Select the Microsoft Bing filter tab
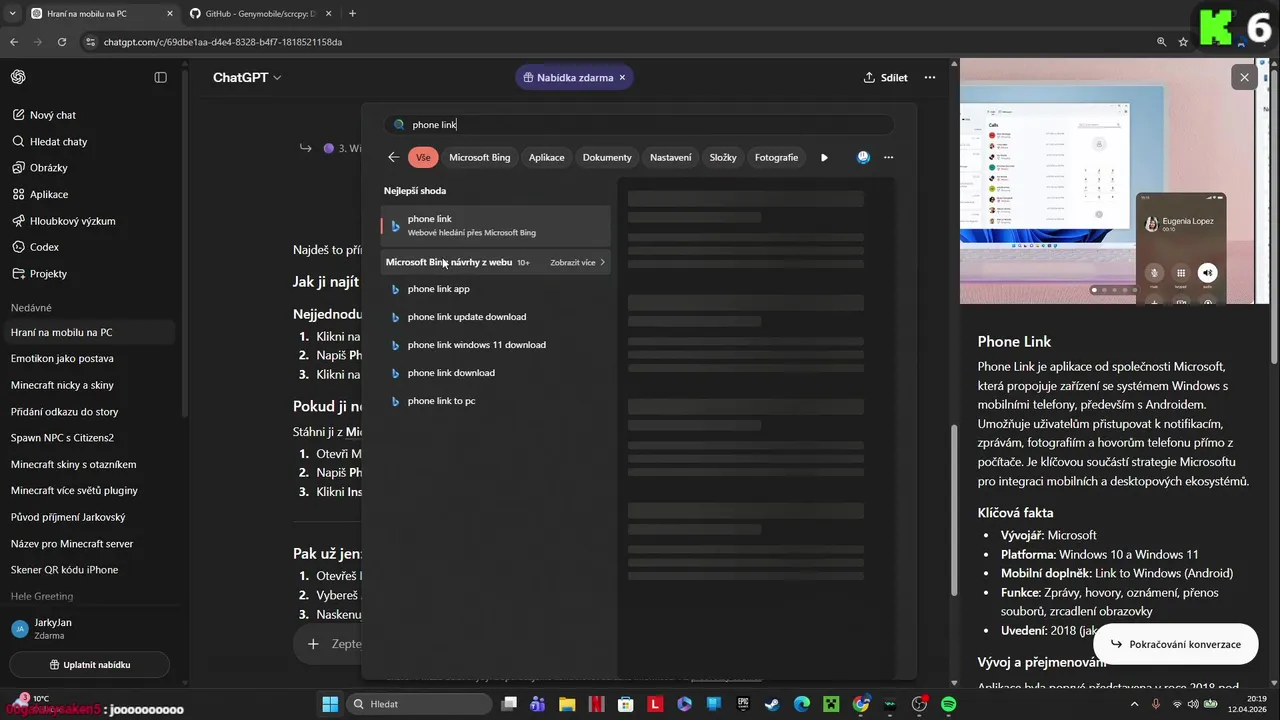Screen dimensions: 1280x720 coord(479,157)
